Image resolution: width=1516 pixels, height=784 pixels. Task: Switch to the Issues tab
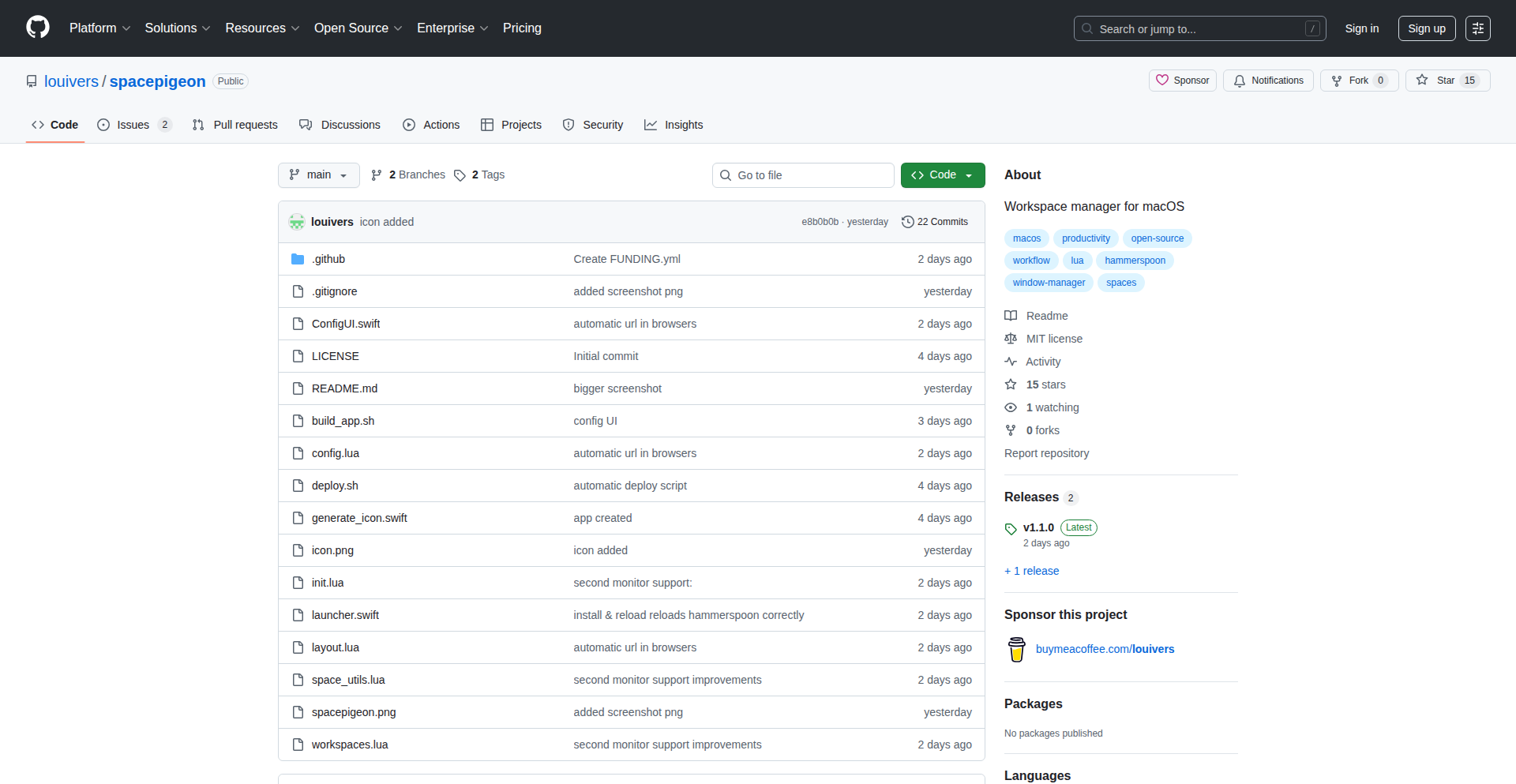click(x=133, y=125)
